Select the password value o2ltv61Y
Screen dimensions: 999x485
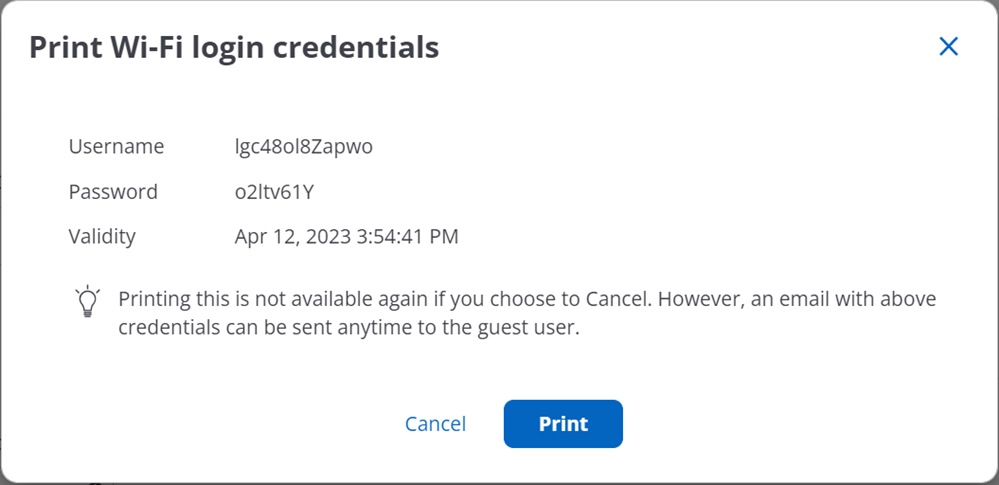tap(275, 192)
